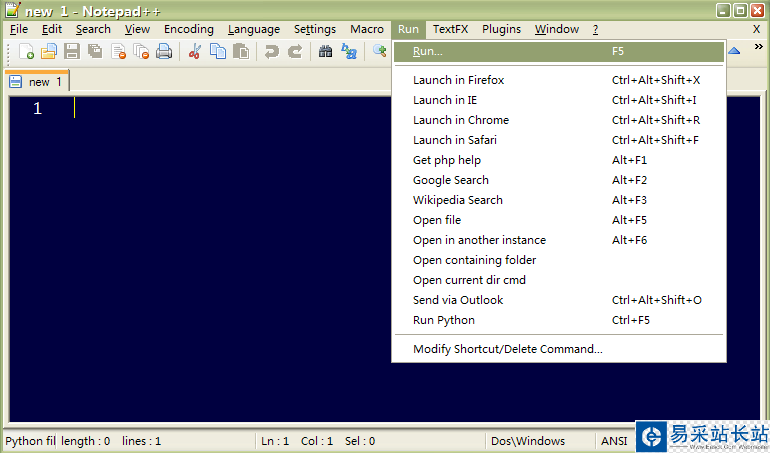This screenshot has height=453, width=770.
Task: Select Get php help
Action: coord(559,160)
